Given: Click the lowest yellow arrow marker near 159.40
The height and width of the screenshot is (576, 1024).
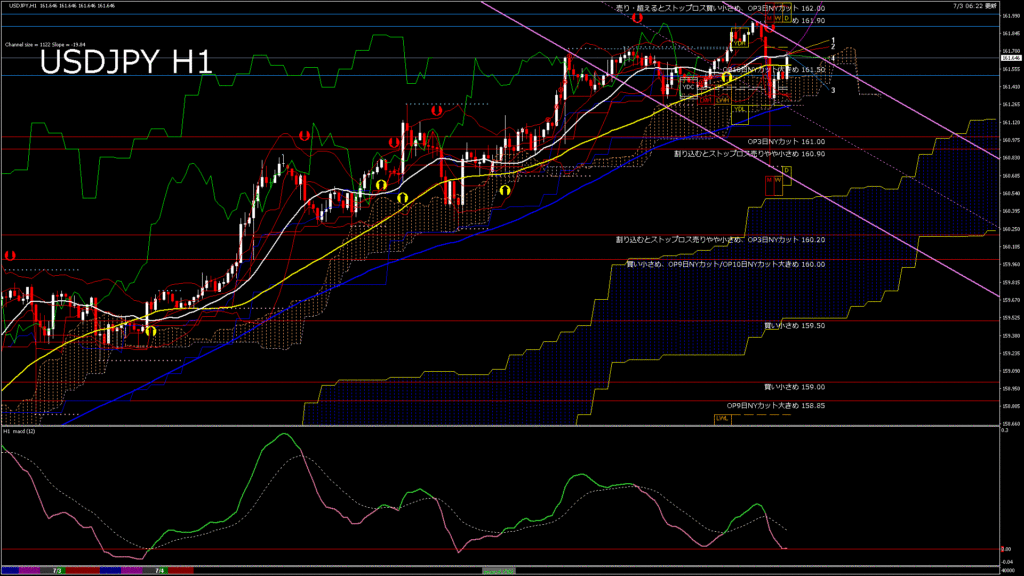Looking at the screenshot, I should [150, 330].
